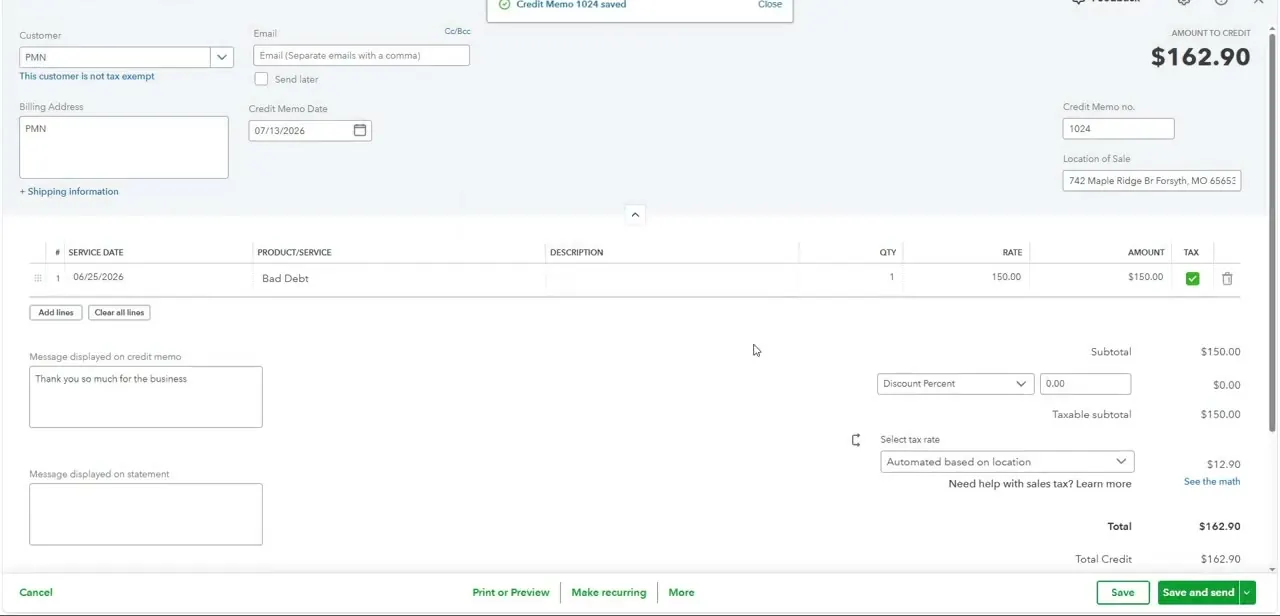Click the Total Credit label
The width and height of the screenshot is (1280, 616).
coord(1103,560)
